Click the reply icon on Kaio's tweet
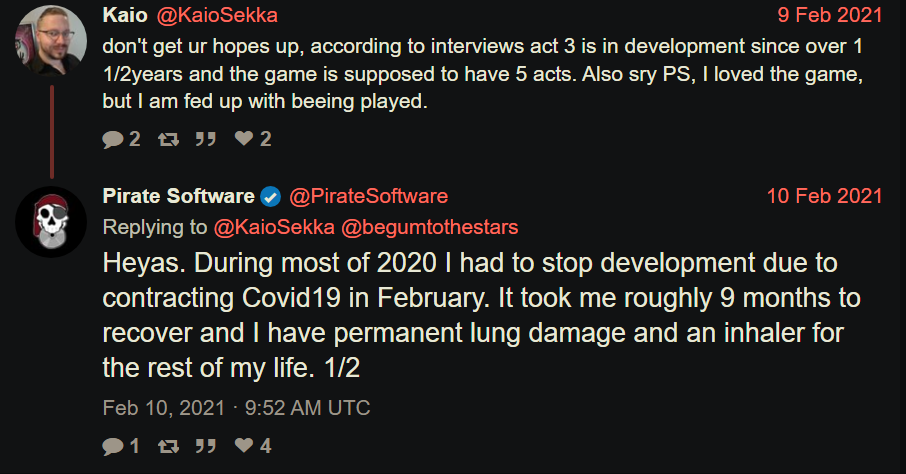Image resolution: width=906 pixels, height=474 pixels. (113, 140)
